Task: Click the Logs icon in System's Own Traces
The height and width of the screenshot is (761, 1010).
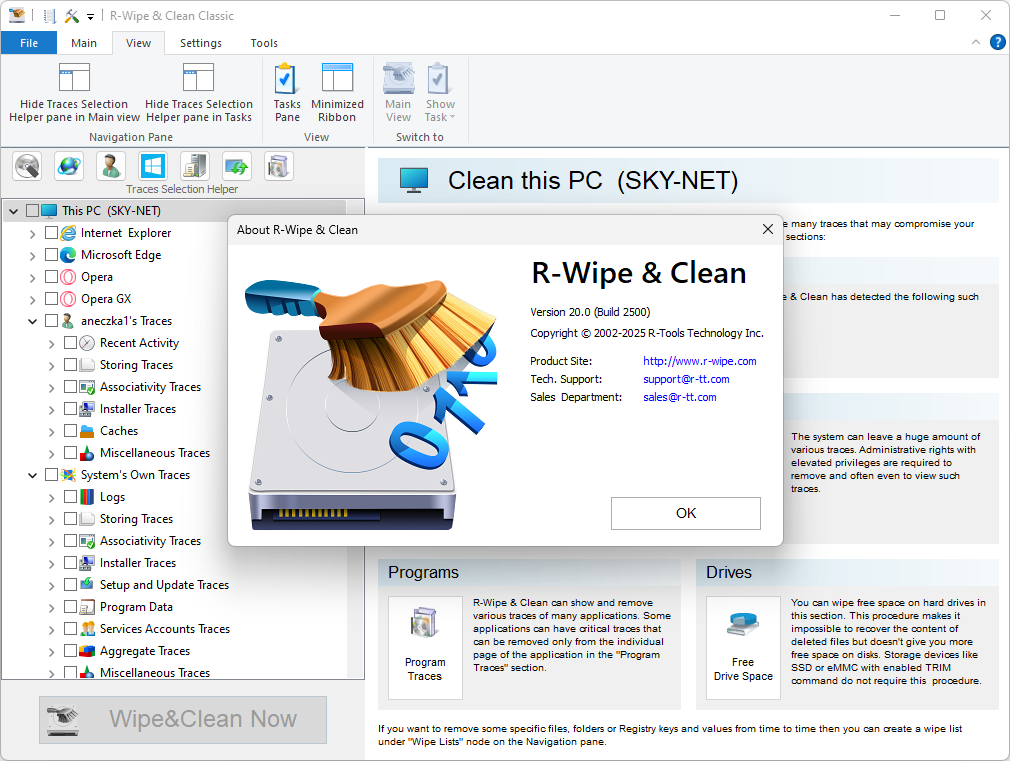Action: pyautogui.click(x=87, y=497)
